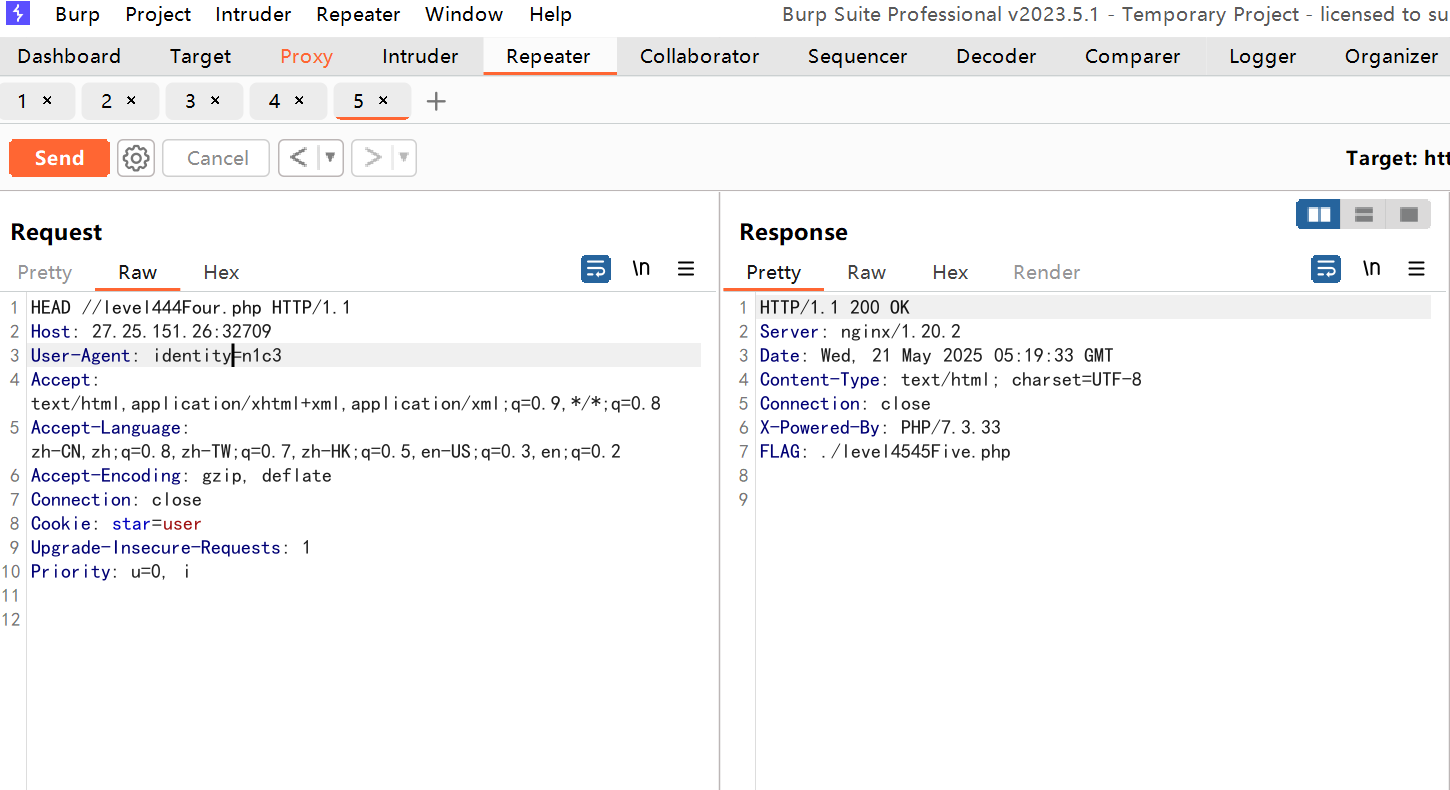Open Repeater settings gear icon
The image size is (1450, 790).
tap(136, 158)
